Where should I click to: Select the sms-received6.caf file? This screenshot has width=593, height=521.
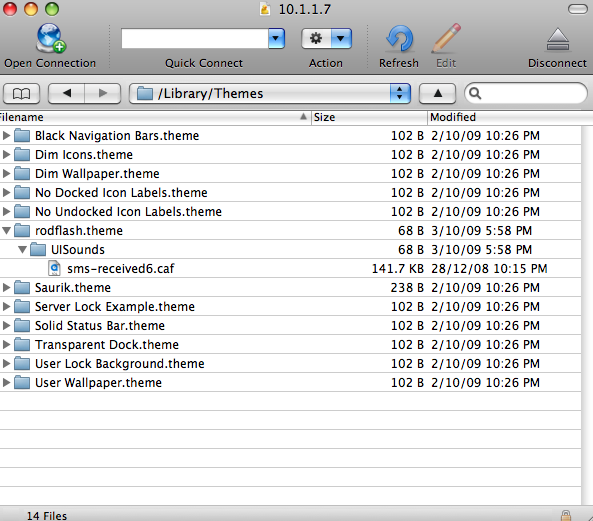coord(290,268)
